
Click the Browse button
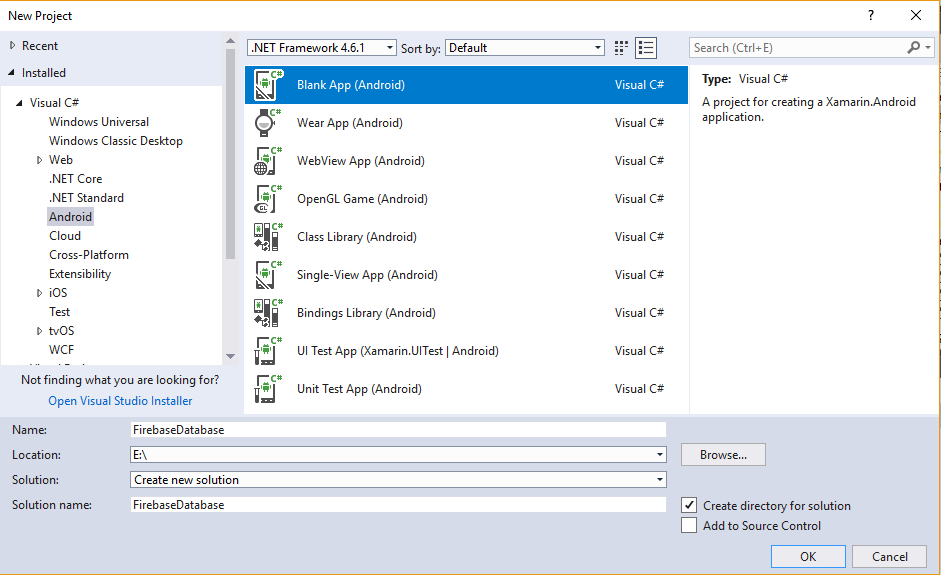pyautogui.click(x=723, y=455)
